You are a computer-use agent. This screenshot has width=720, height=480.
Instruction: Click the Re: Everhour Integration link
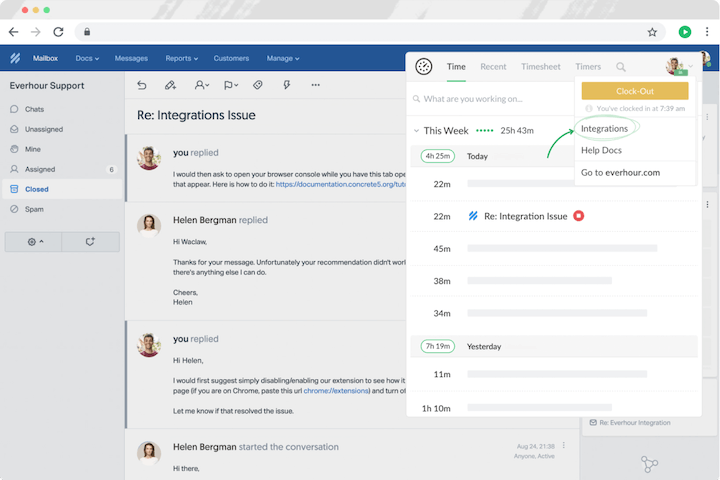tap(635, 423)
